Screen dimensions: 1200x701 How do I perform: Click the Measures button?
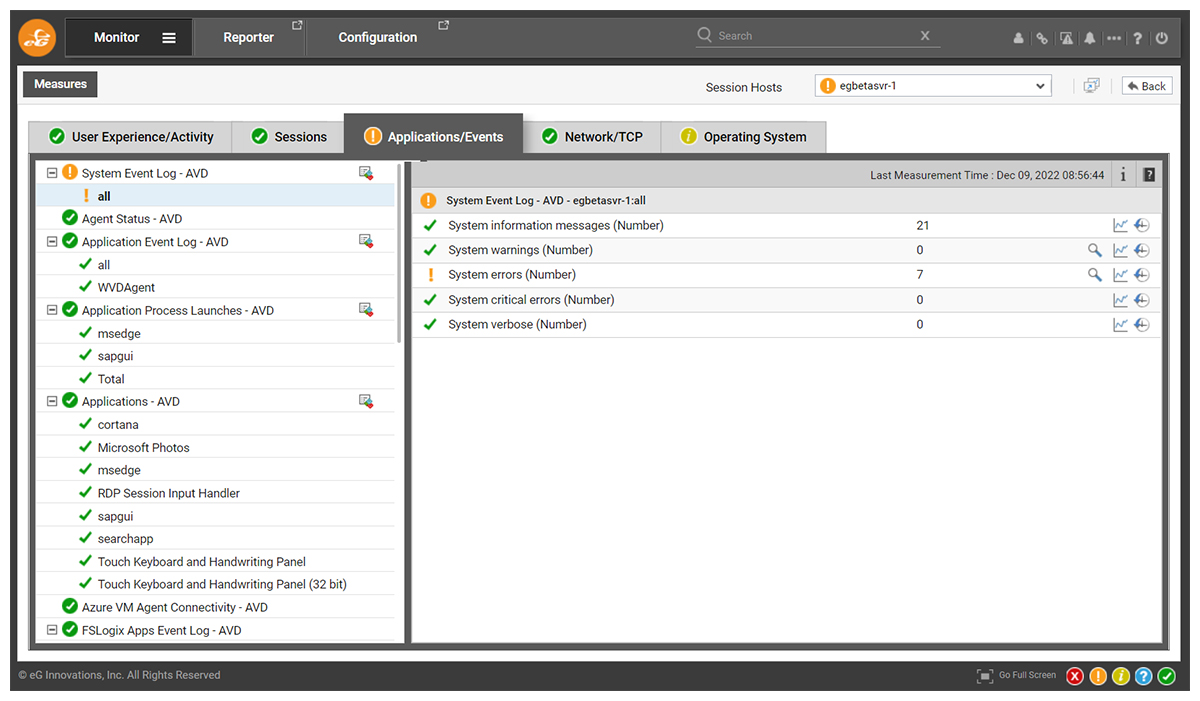coord(60,84)
